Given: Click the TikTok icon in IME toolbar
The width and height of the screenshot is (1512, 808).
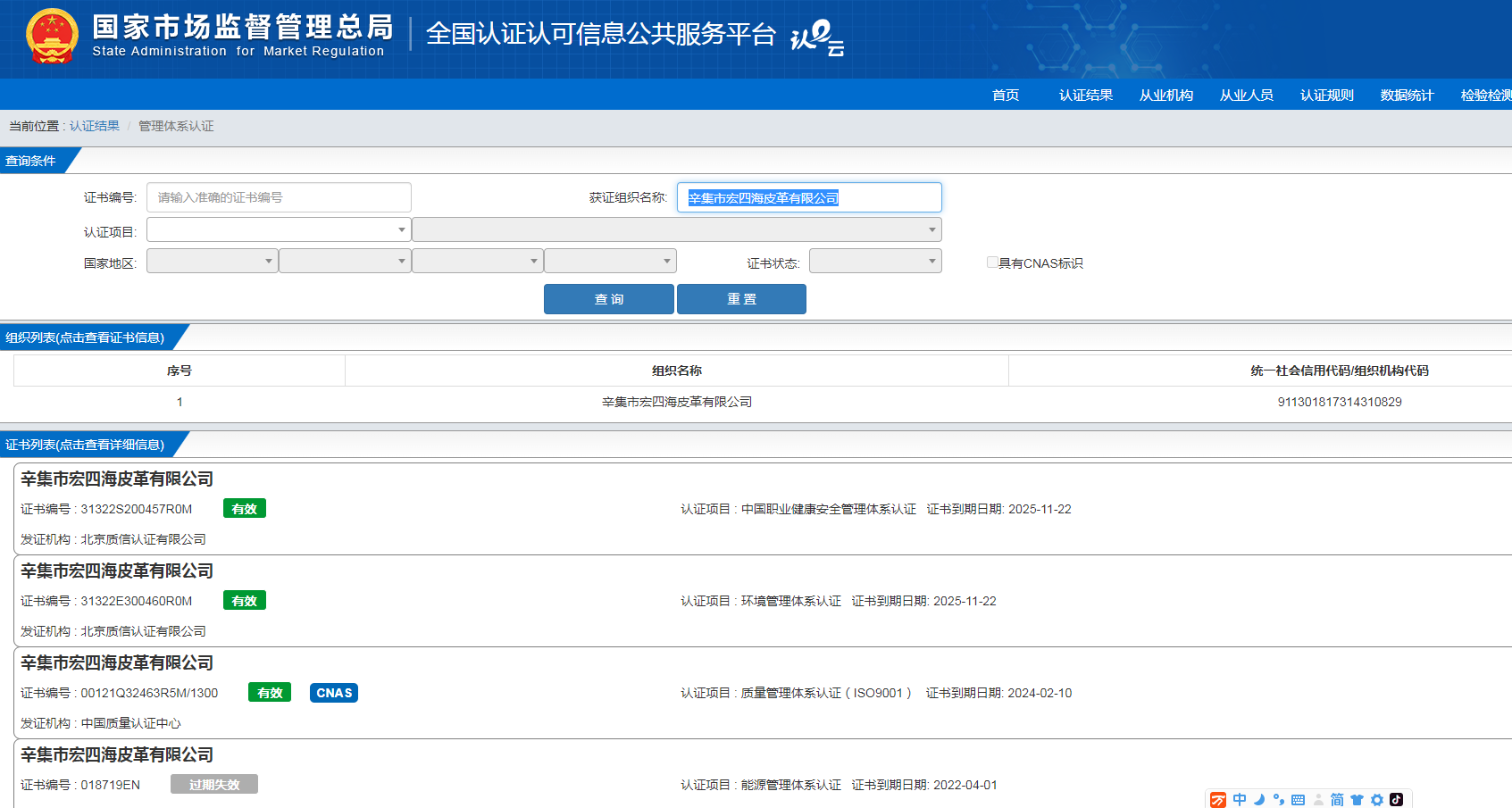Looking at the screenshot, I should (1397, 800).
